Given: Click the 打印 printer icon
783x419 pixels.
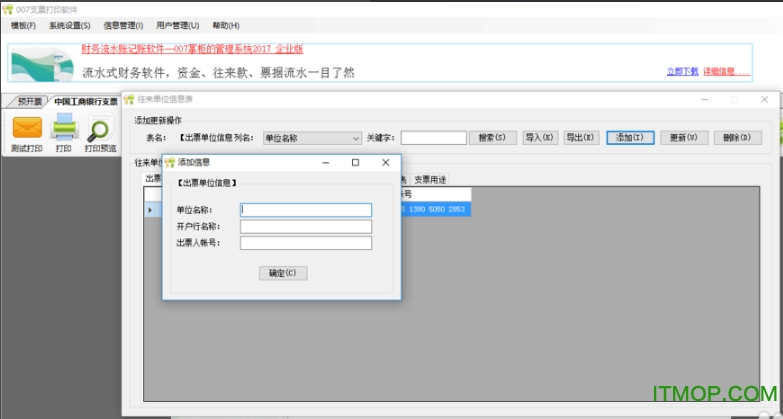Looking at the screenshot, I should click(64, 128).
